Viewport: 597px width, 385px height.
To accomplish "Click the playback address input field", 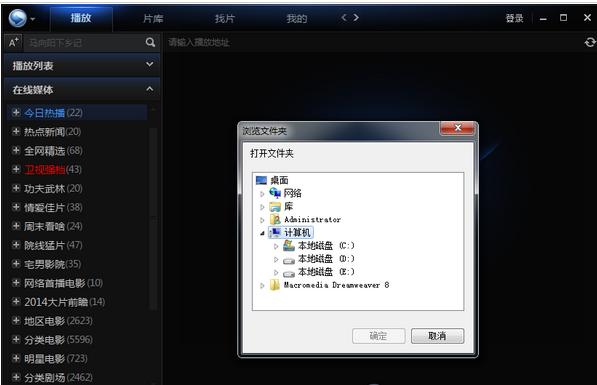I will pyautogui.click(x=373, y=42).
